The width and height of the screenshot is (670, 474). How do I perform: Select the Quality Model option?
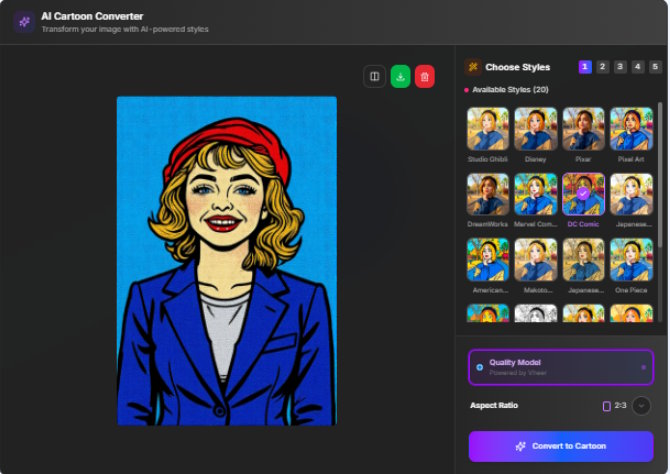[561, 367]
